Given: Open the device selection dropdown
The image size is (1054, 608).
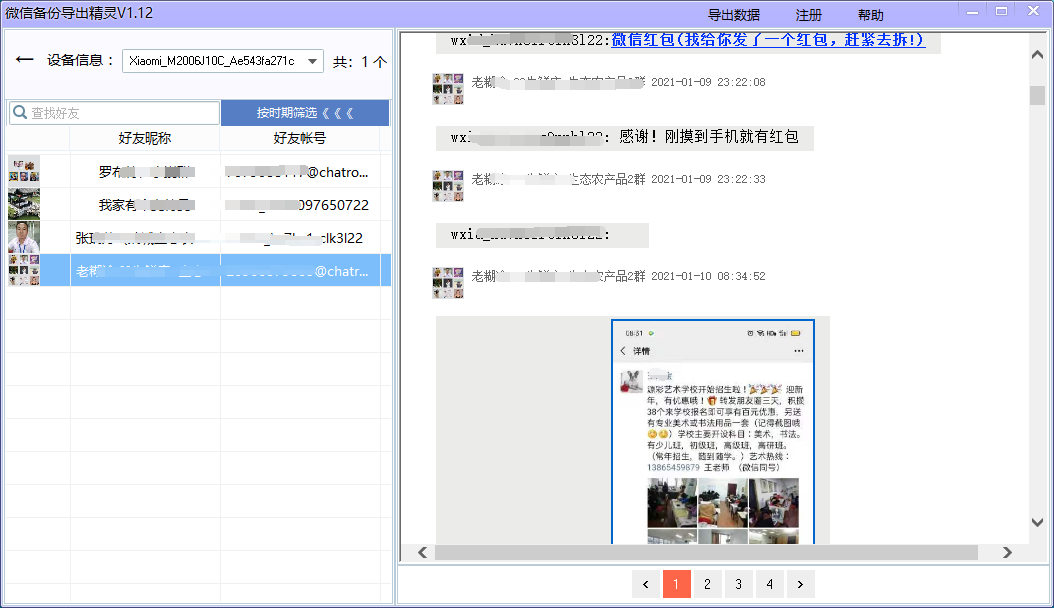Looking at the screenshot, I should pos(314,61).
